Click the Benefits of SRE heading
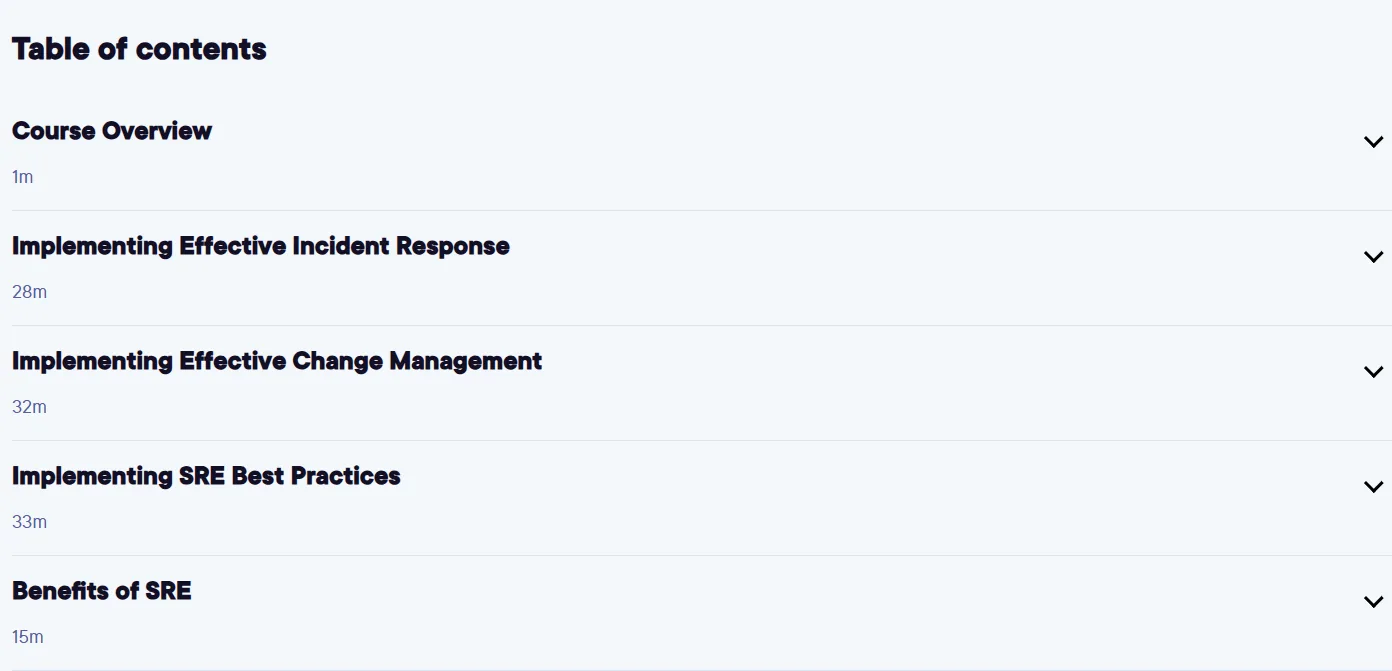This screenshot has height=671, width=1392. pyautogui.click(x=102, y=591)
